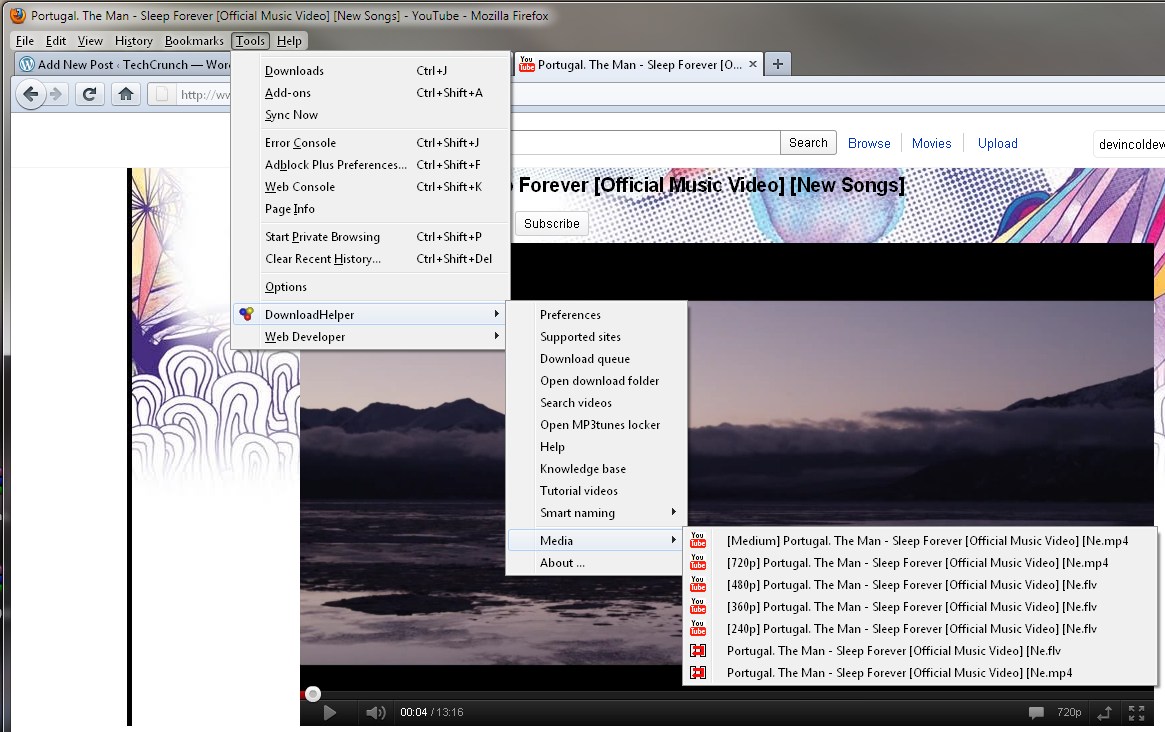The width and height of the screenshot is (1165, 732).
Task: Expand the Web Developer submenu
Action: pyautogui.click(x=369, y=337)
